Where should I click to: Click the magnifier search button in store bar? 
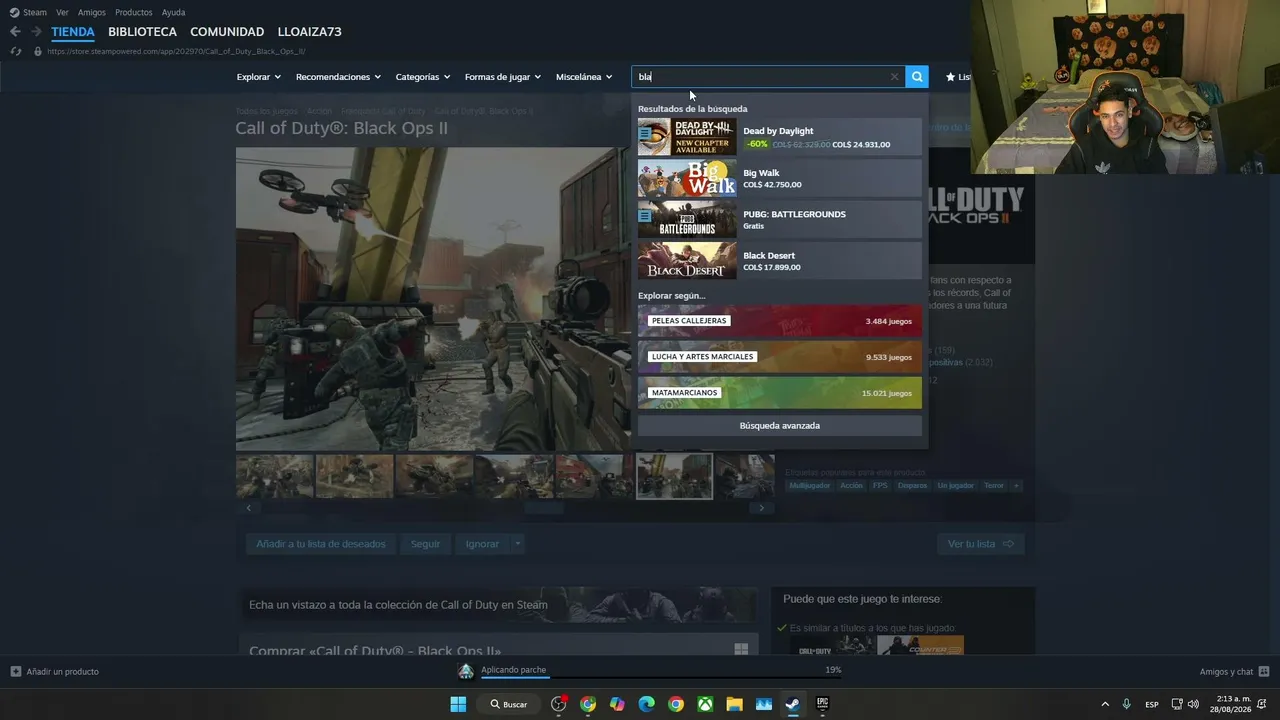tap(917, 77)
